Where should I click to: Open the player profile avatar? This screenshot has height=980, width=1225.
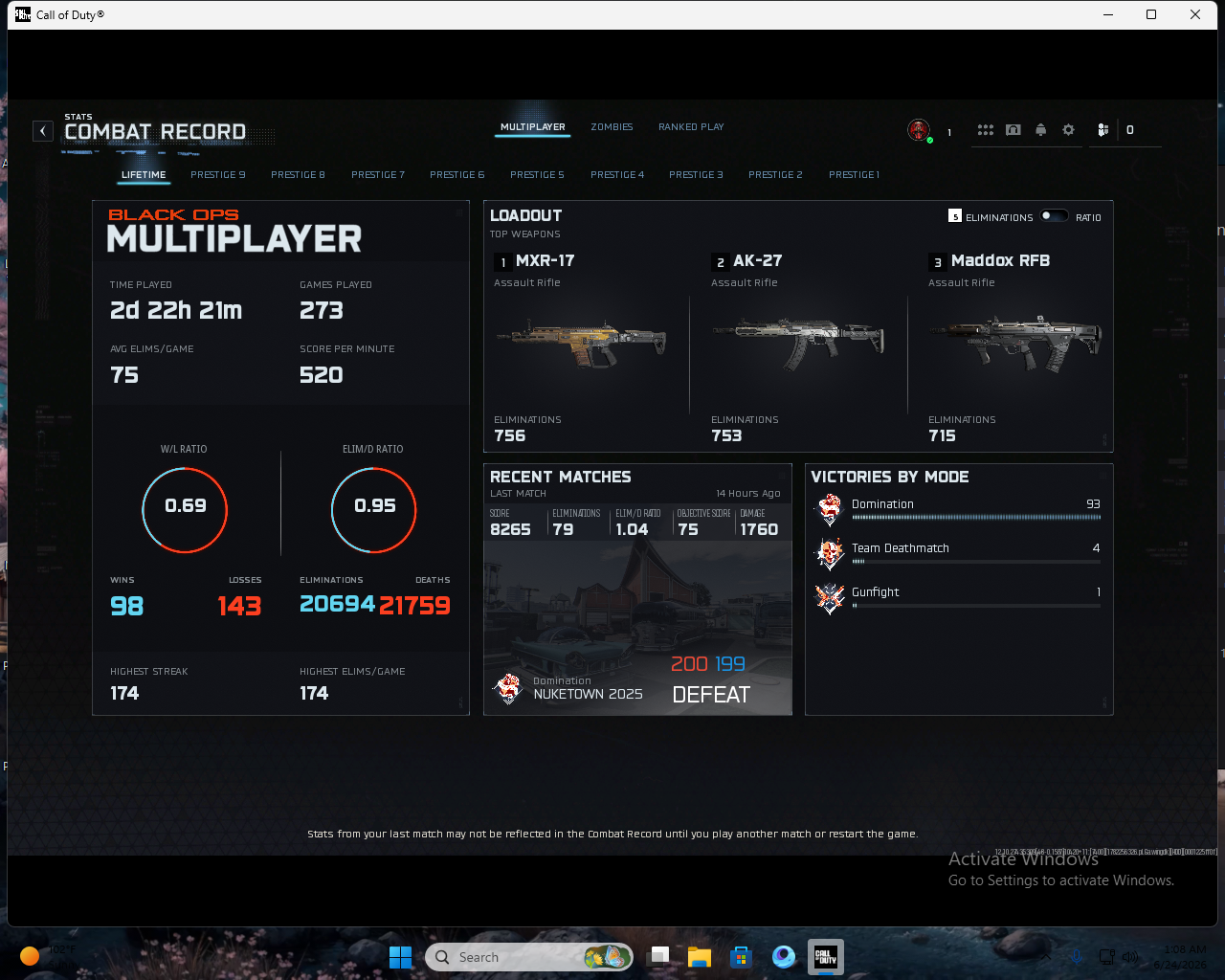[919, 130]
